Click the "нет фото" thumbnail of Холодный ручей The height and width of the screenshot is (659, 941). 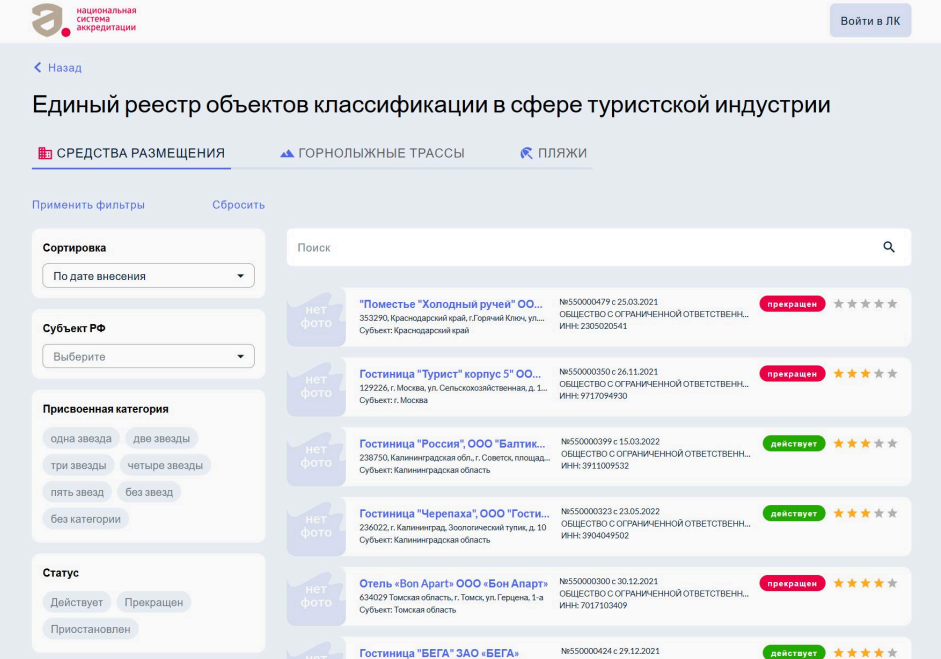point(316,317)
